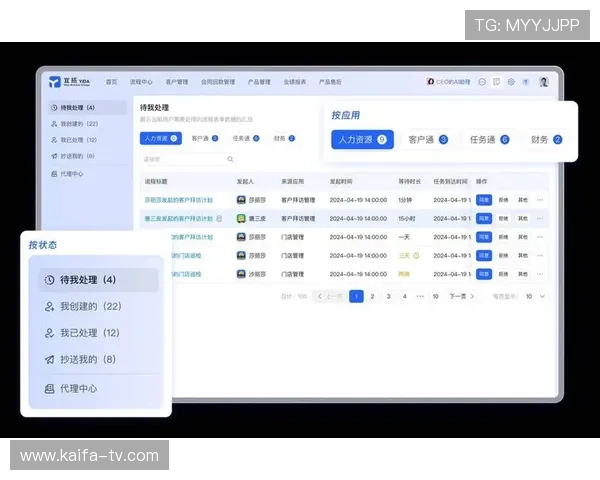Open 产品管理 in the top navigation
Viewport: 600px width, 480px height.
coord(259,82)
